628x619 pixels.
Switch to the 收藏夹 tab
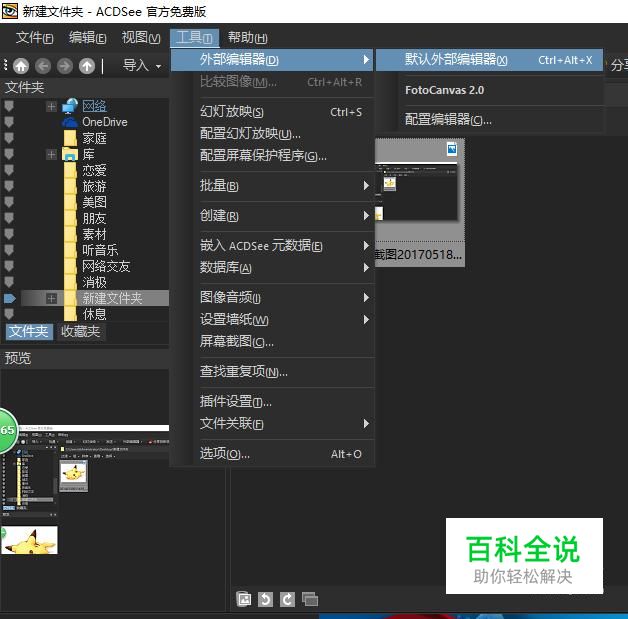[81, 332]
